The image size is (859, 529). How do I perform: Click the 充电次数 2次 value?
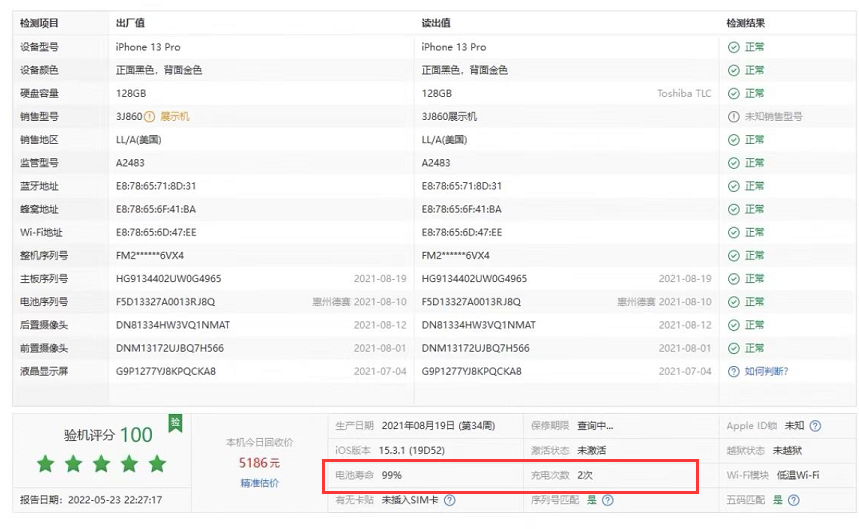(x=585, y=475)
